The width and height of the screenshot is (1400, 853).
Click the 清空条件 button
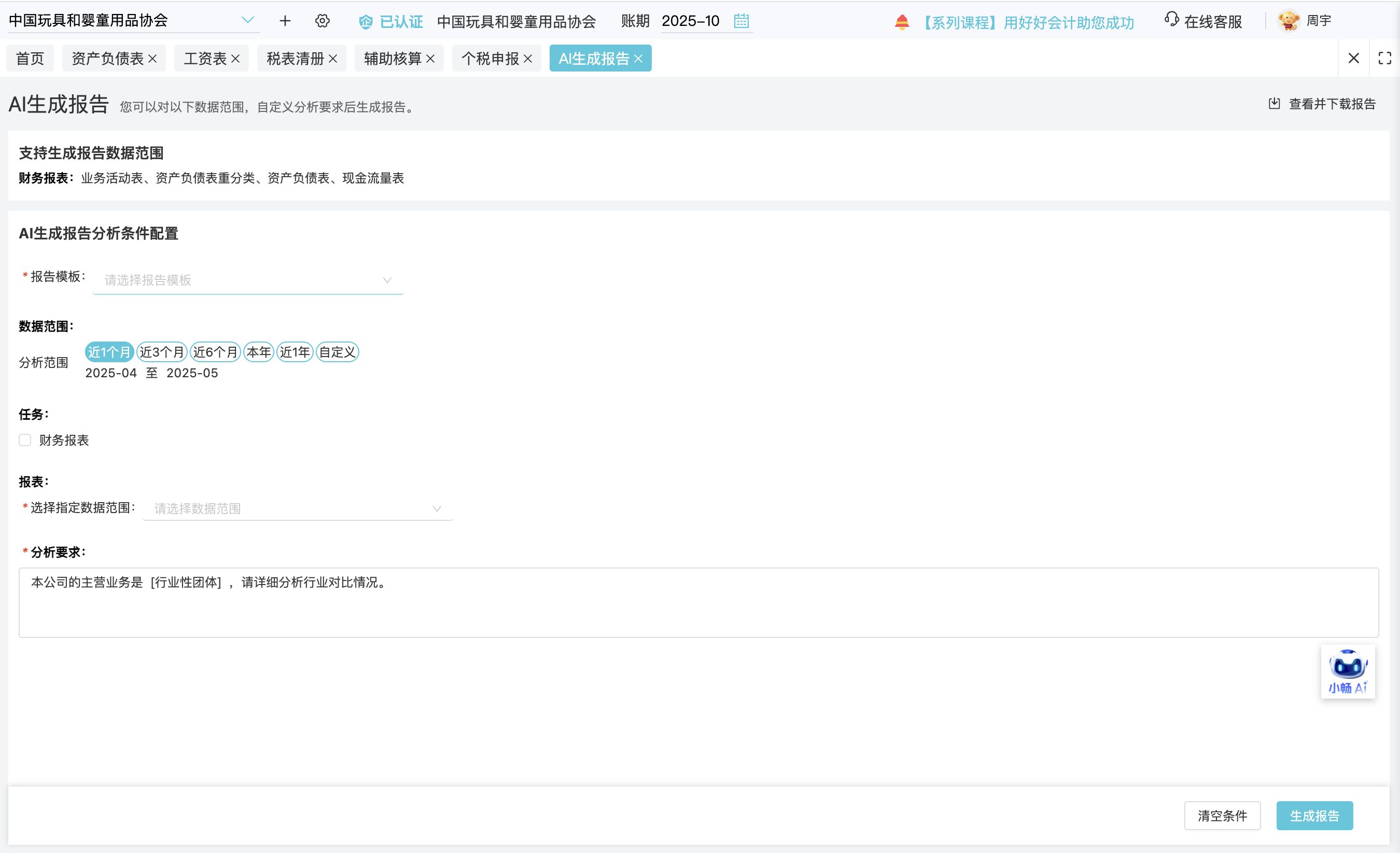[x=1222, y=816]
